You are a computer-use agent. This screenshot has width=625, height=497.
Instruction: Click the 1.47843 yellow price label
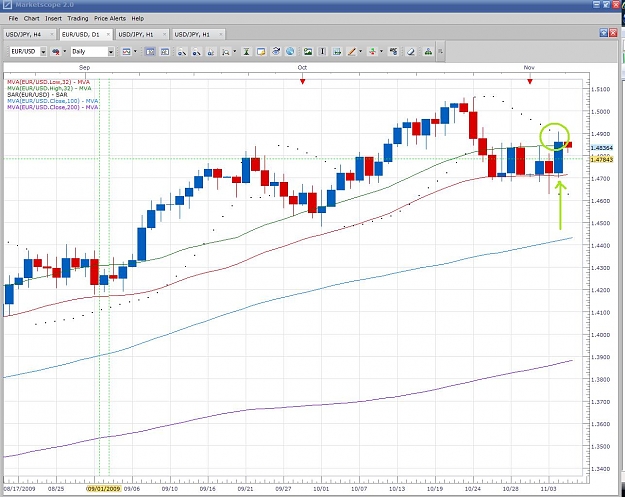click(602, 159)
